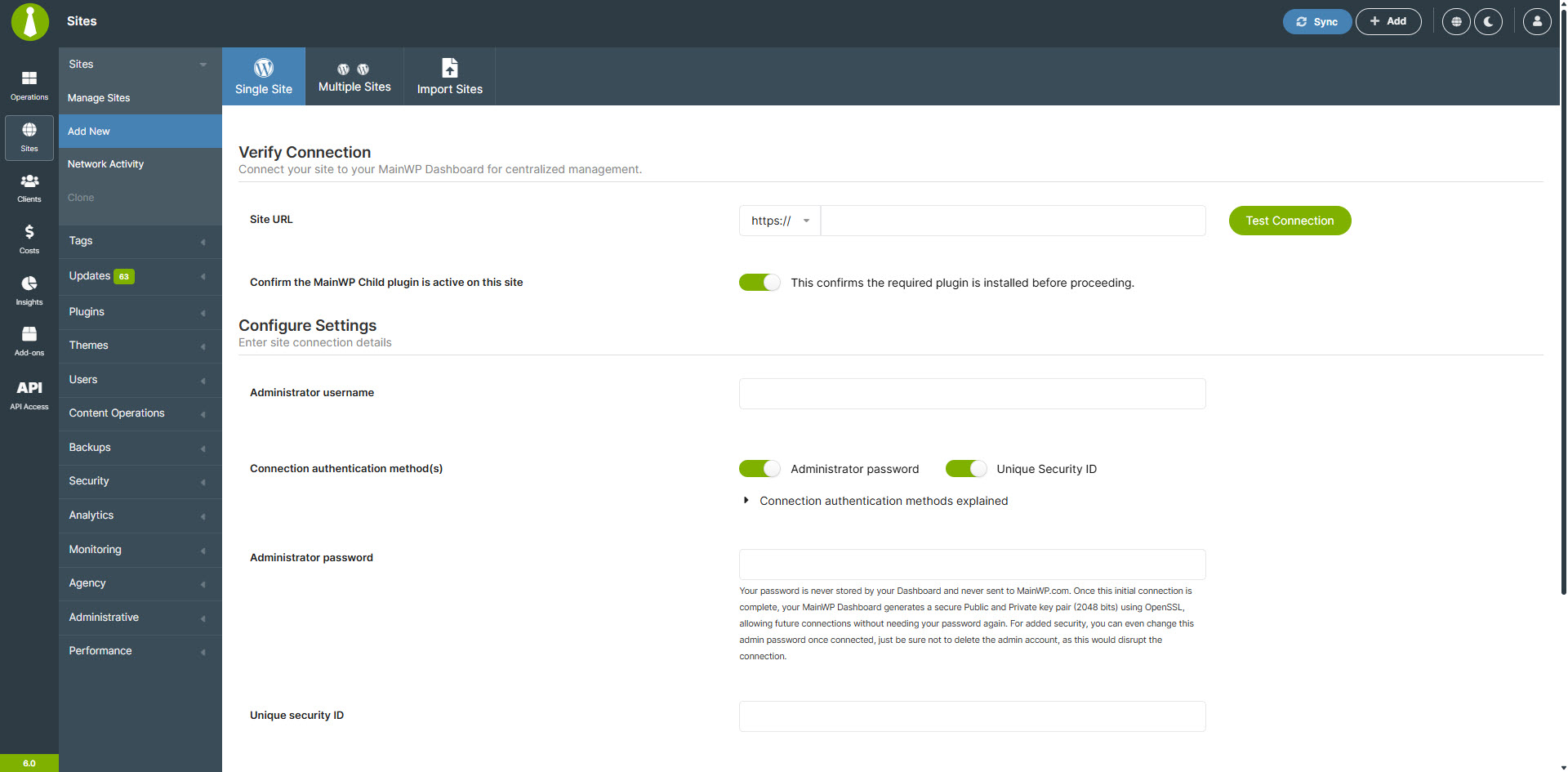Switch to the Multiple Sites tab
Image resolution: width=1568 pixels, height=772 pixels.
click(354, 76)
